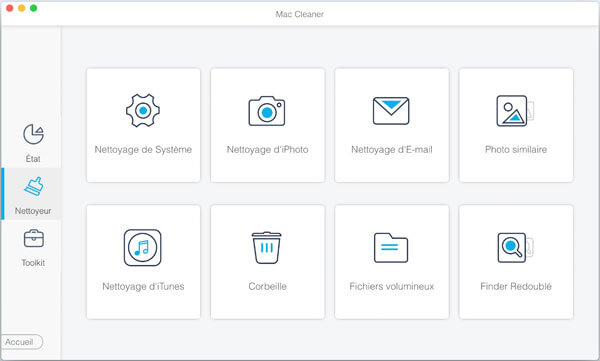Click the trash can icon for Corbeille

click(x=266, y=248)
